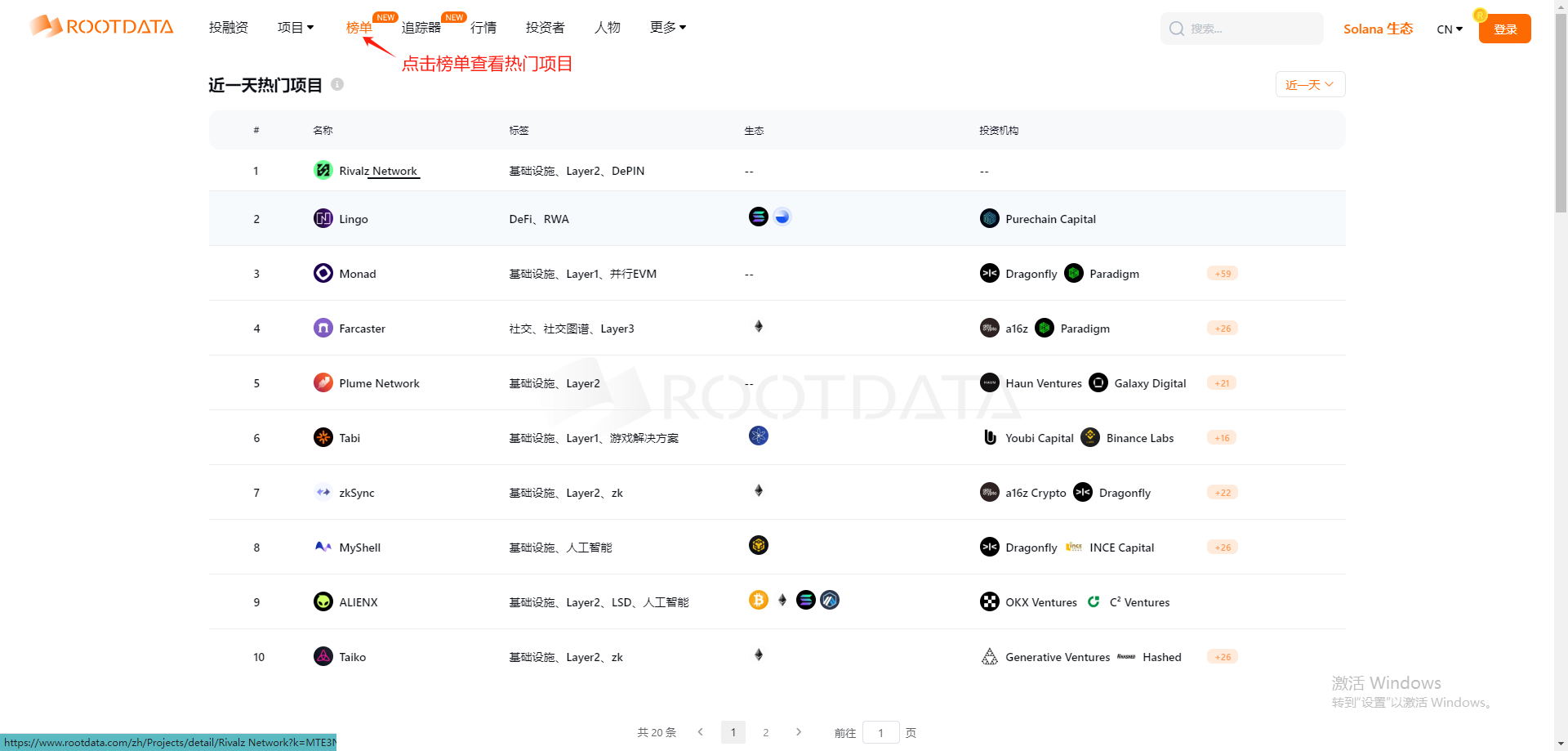The height and width of the screenshot is (751, 1568).
Task: Open the 追踪器 tracker menu
Action: (421, 28)
